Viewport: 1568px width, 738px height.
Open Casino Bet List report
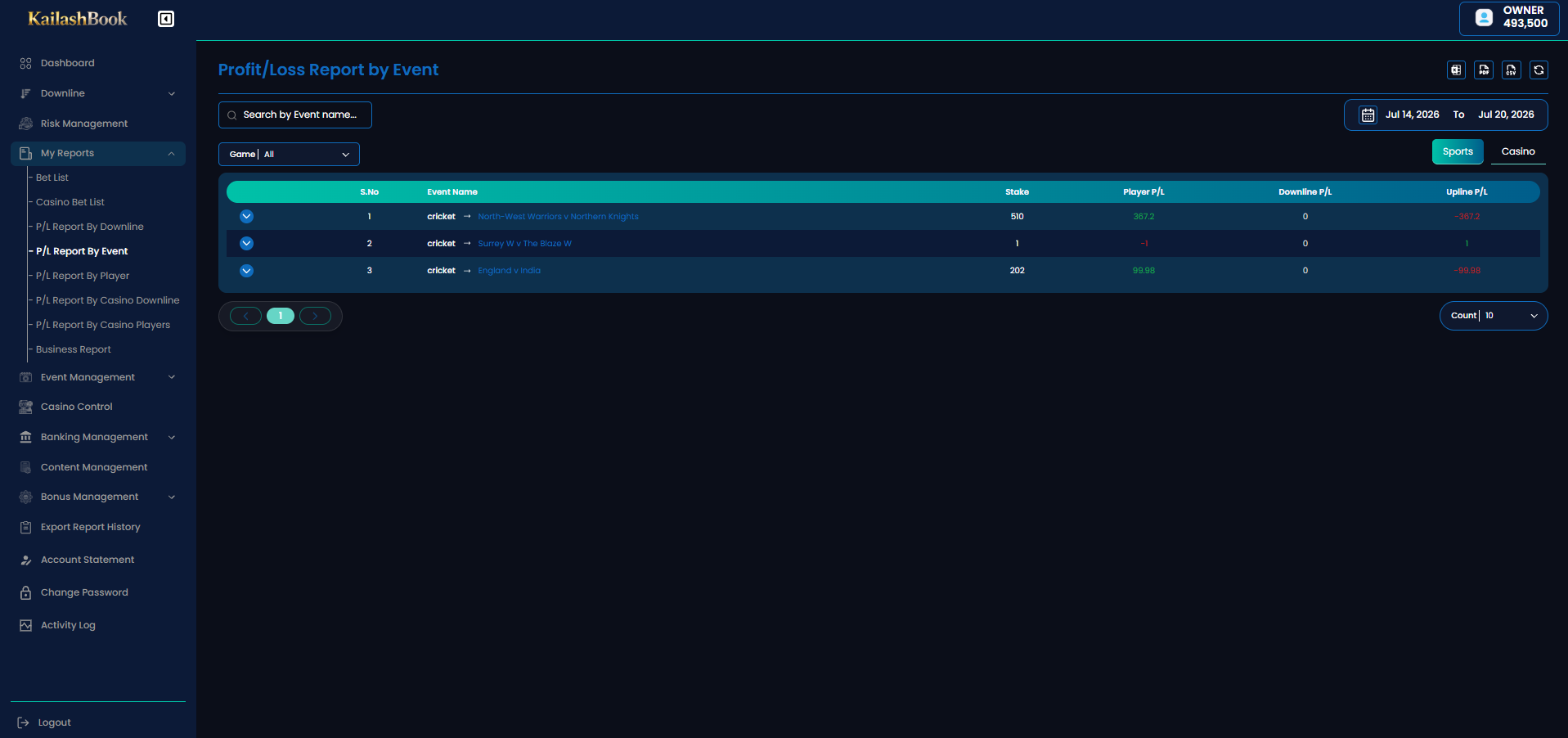[70, 202]
